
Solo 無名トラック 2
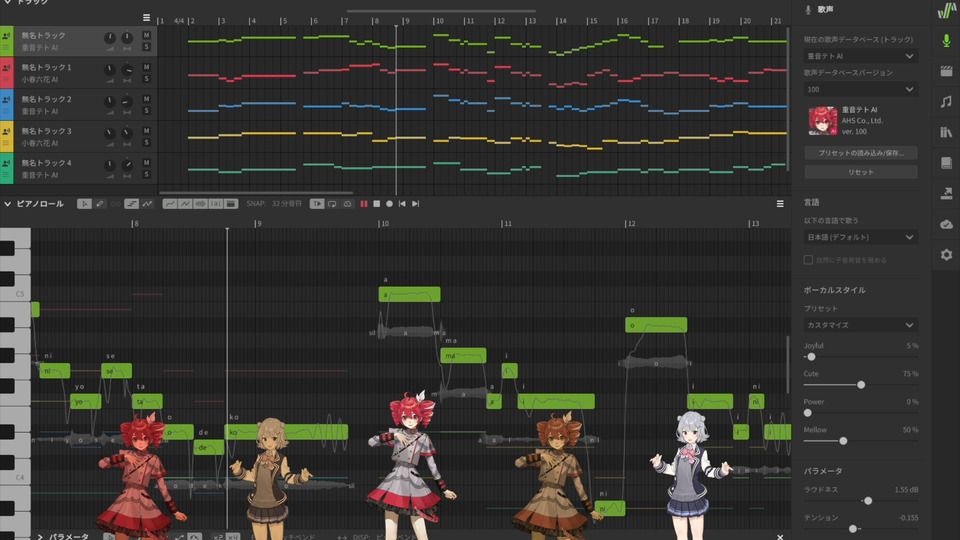pos(146,111)
